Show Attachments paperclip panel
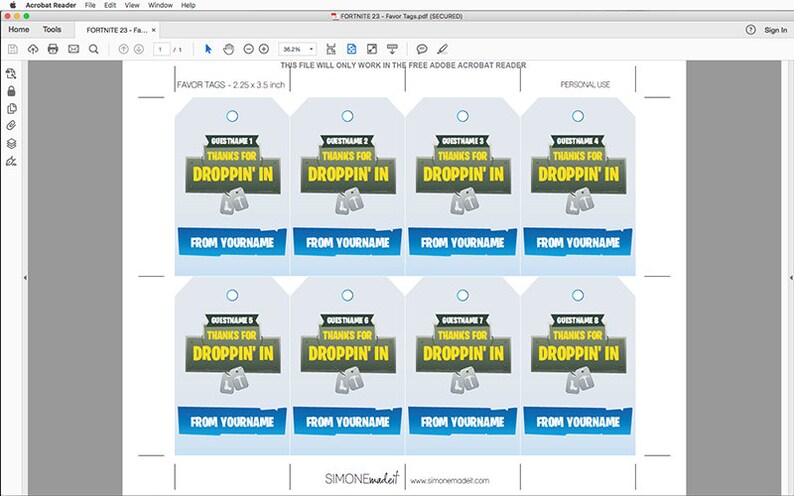794x496 pixels. [11, 126]
